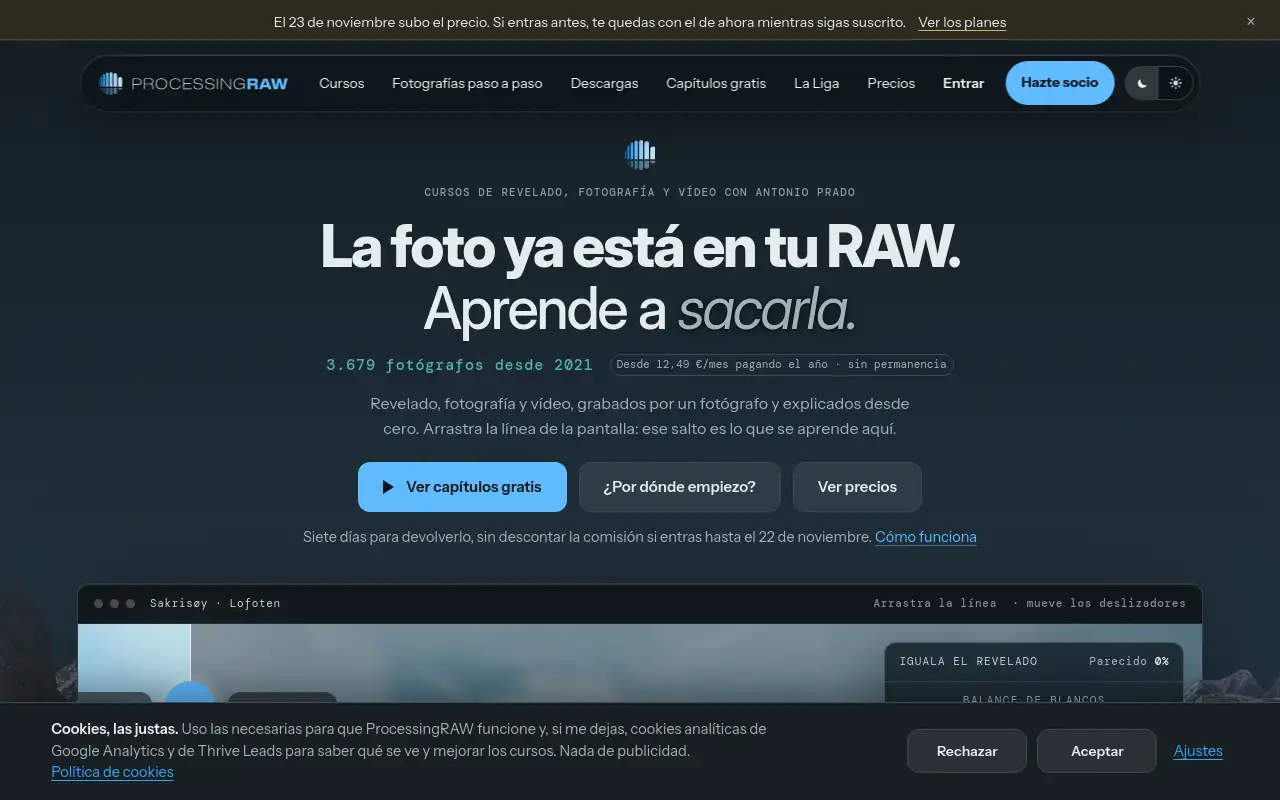Follow the Ver los planes link
The image size is (1280, 800).
(962, 22)
